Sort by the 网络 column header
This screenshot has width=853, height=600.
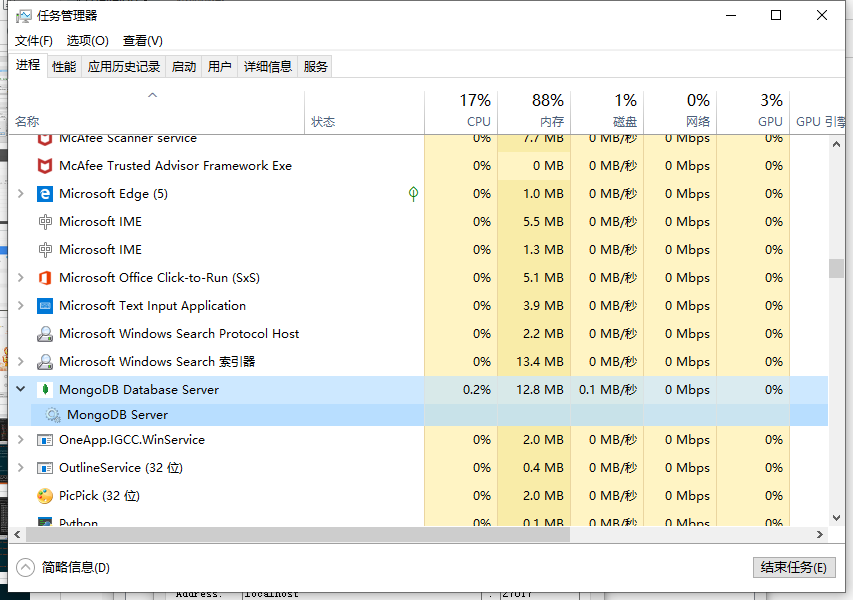tap(680, 112)
